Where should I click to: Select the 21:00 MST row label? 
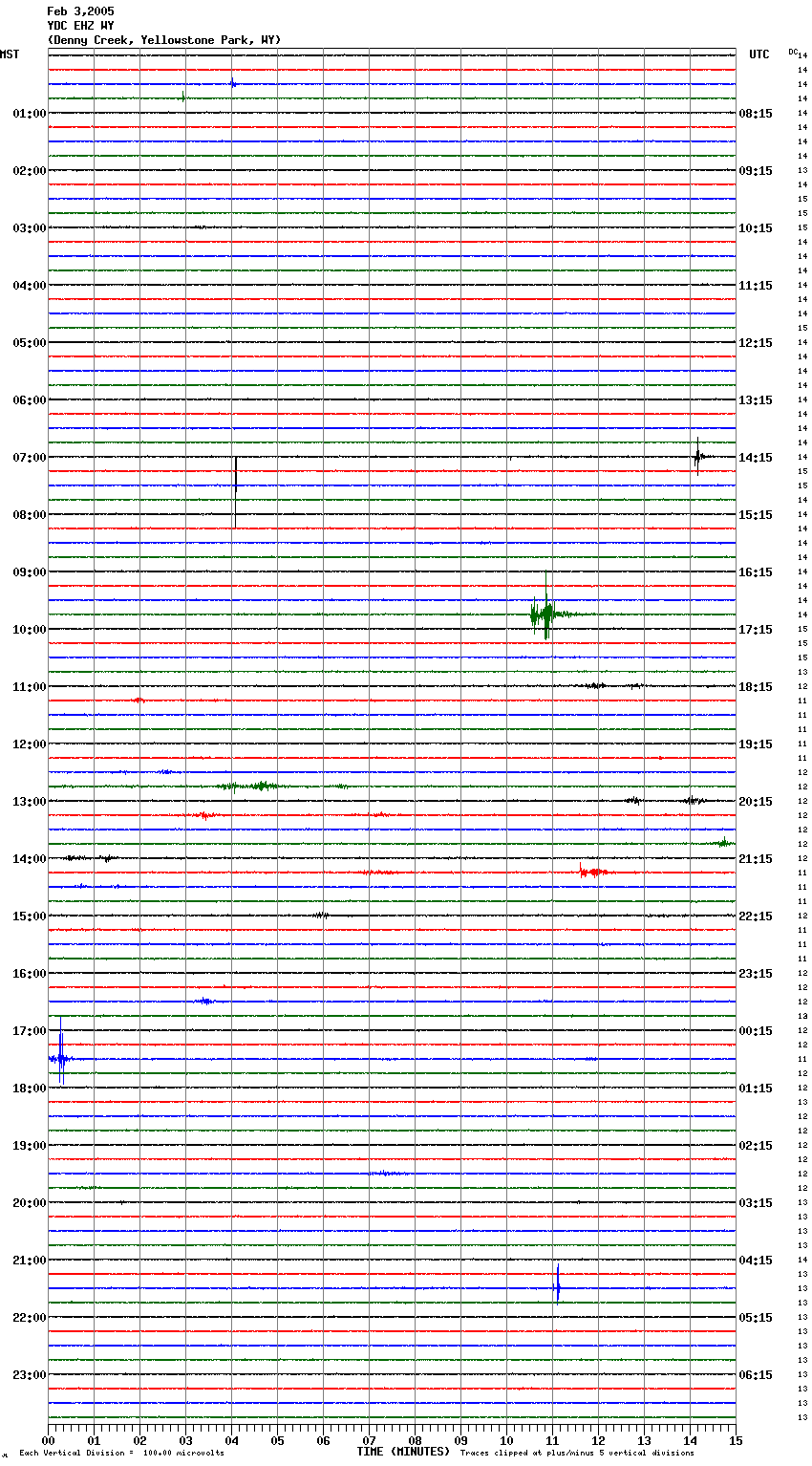click(x=30, y=1261)
